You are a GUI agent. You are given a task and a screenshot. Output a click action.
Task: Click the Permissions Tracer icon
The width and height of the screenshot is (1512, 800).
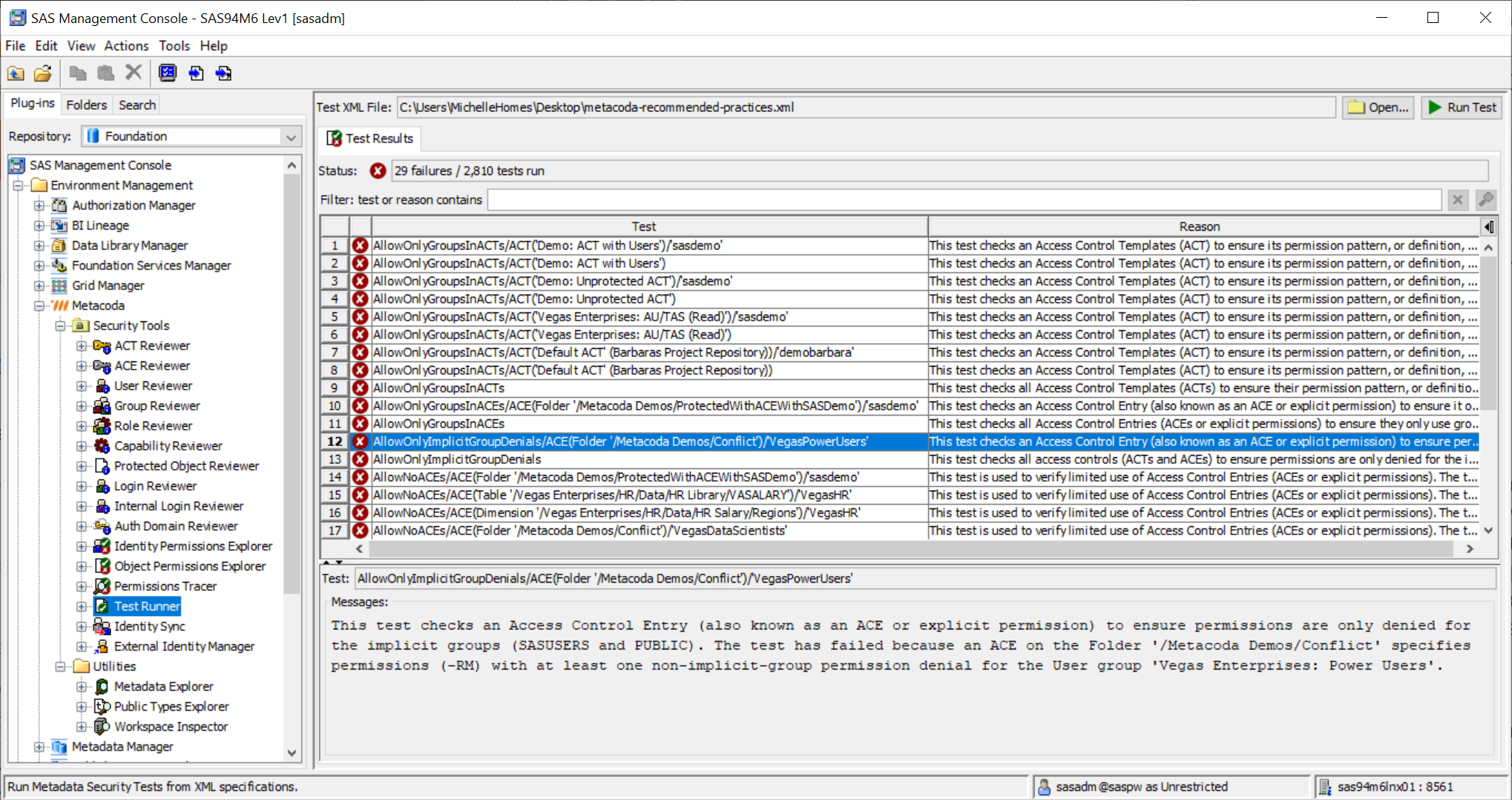[x=102, y=586]
